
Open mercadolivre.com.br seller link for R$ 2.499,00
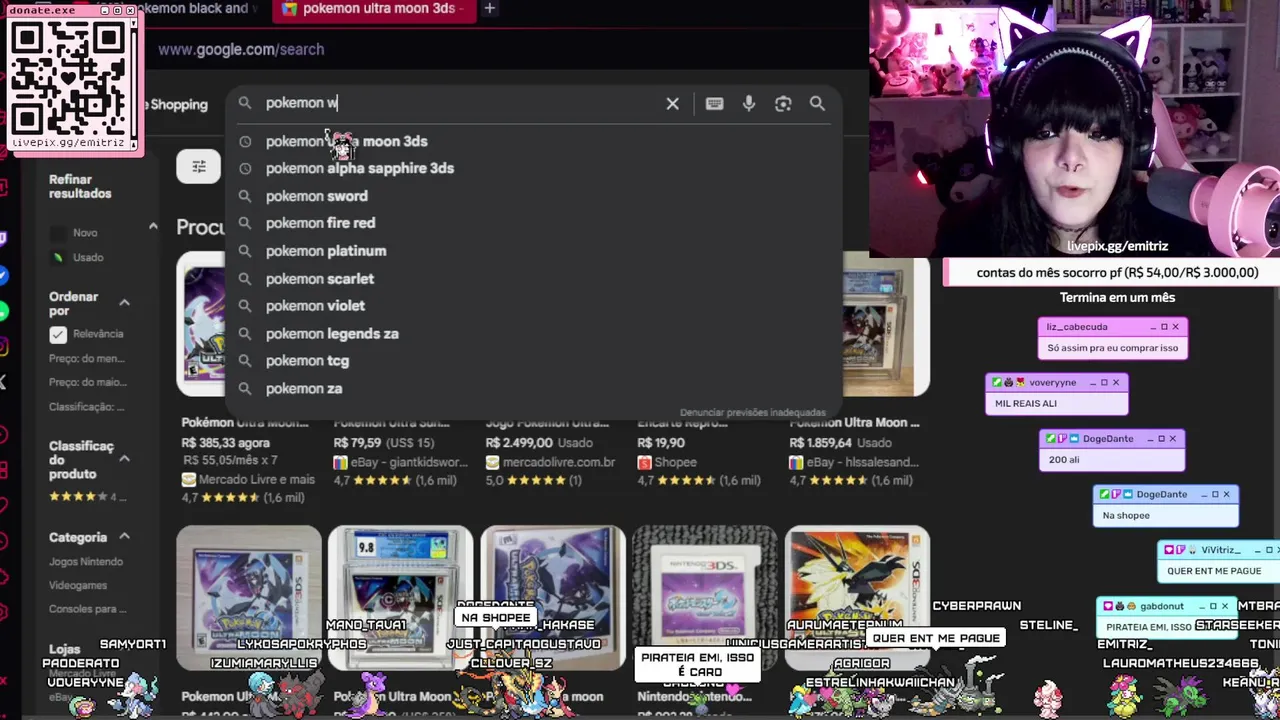tap(551, 462)
